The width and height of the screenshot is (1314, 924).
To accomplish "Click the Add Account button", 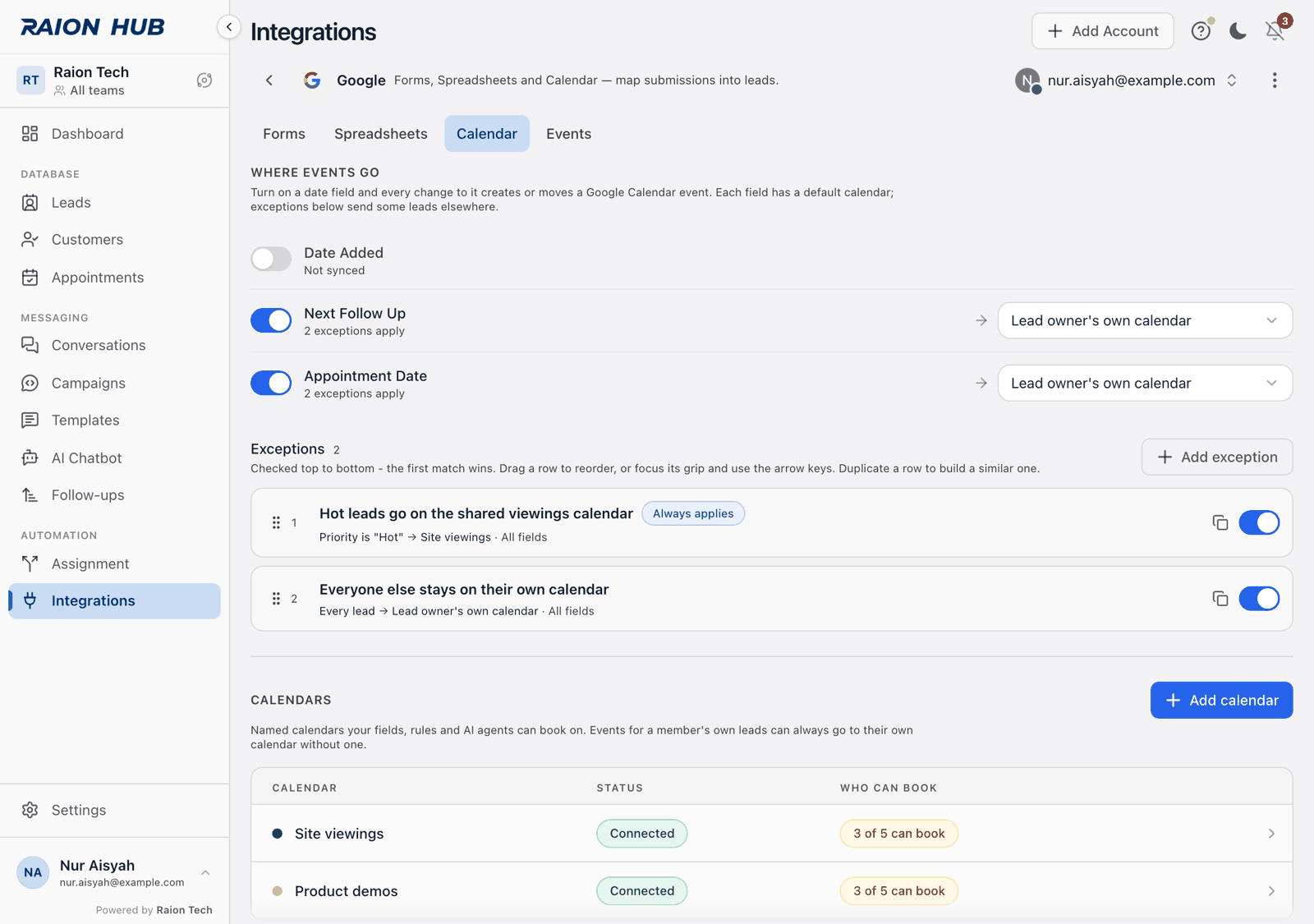I will point(1102,31).
